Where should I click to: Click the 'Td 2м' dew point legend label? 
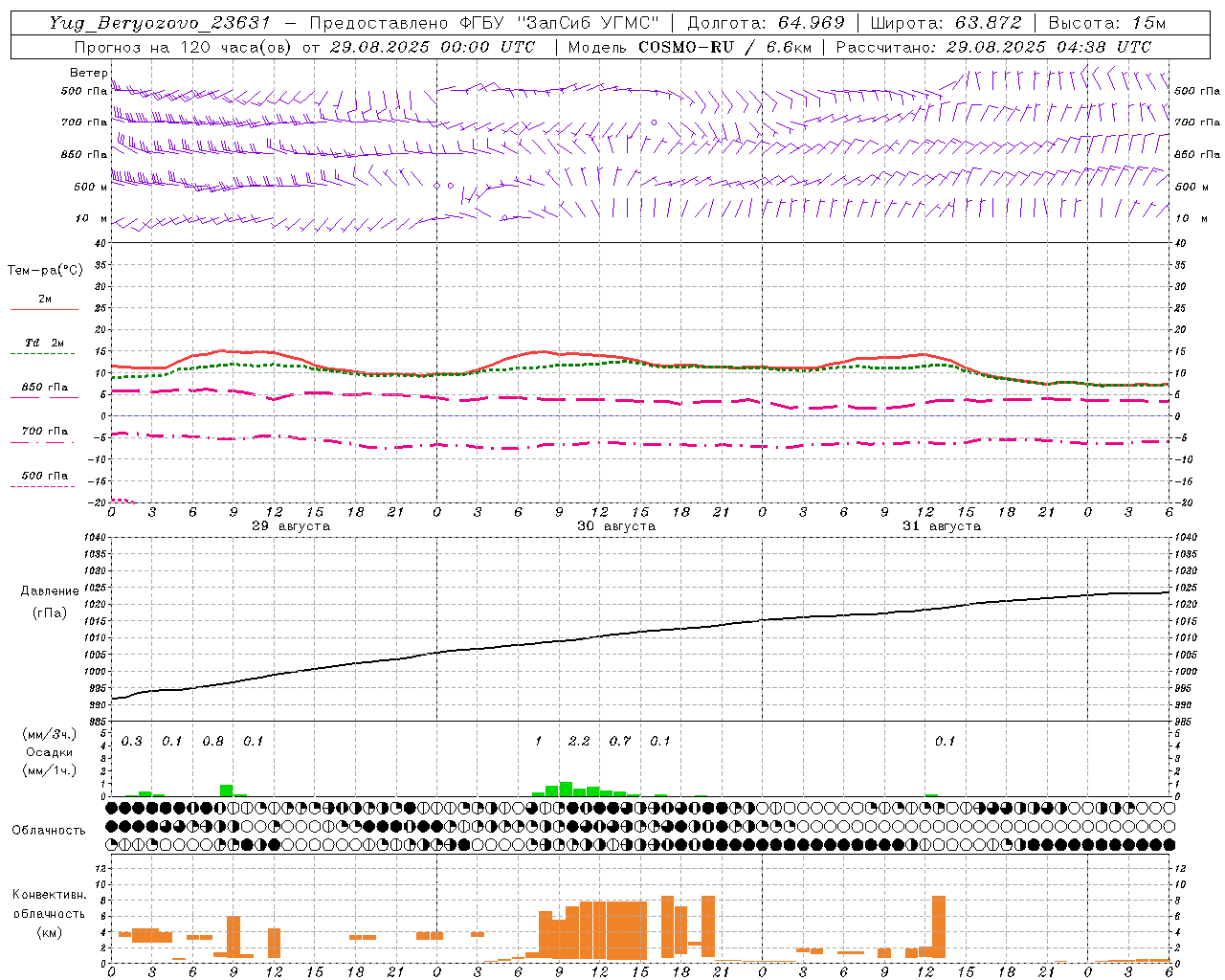[x=45, y=343]
